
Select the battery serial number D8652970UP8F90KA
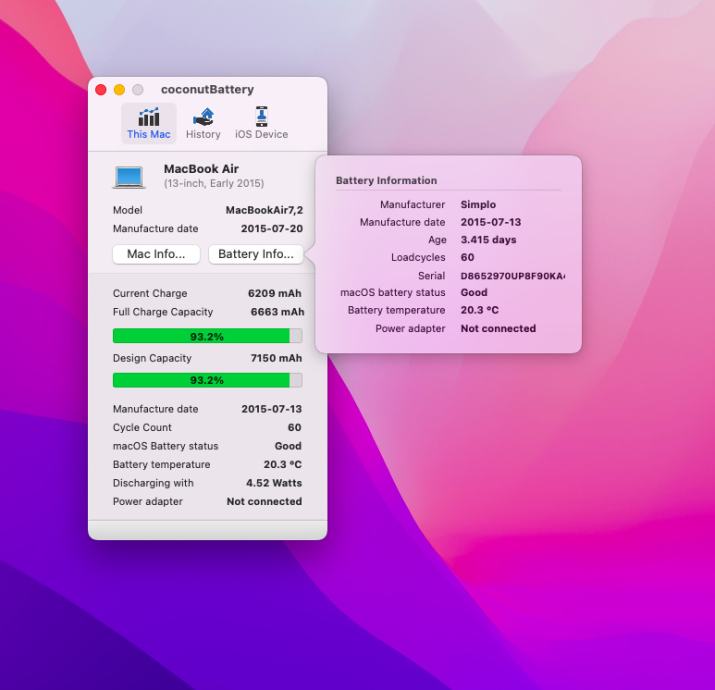pos(513,276)
